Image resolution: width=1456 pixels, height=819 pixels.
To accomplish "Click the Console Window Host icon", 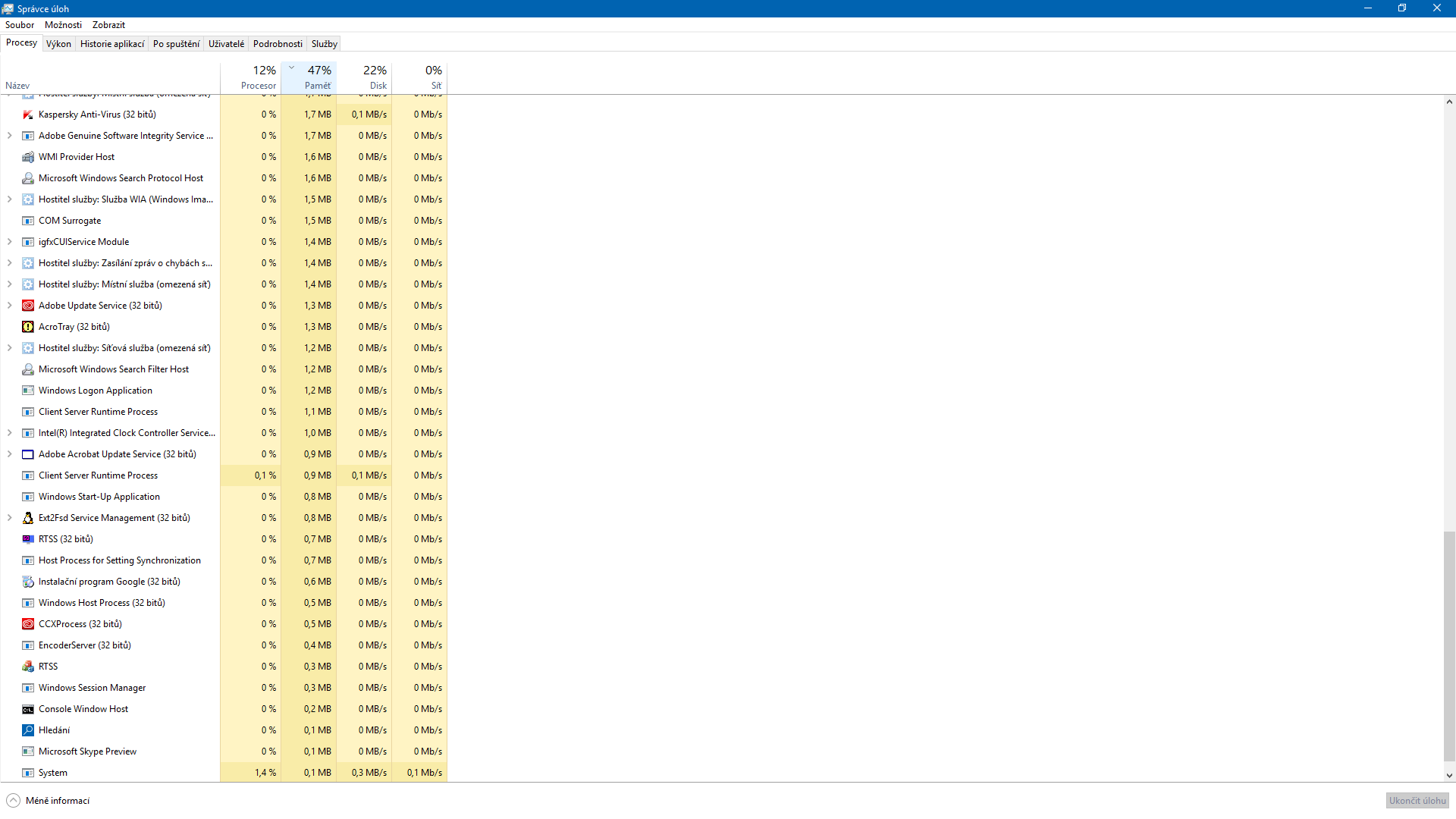I will pos(28,709).
